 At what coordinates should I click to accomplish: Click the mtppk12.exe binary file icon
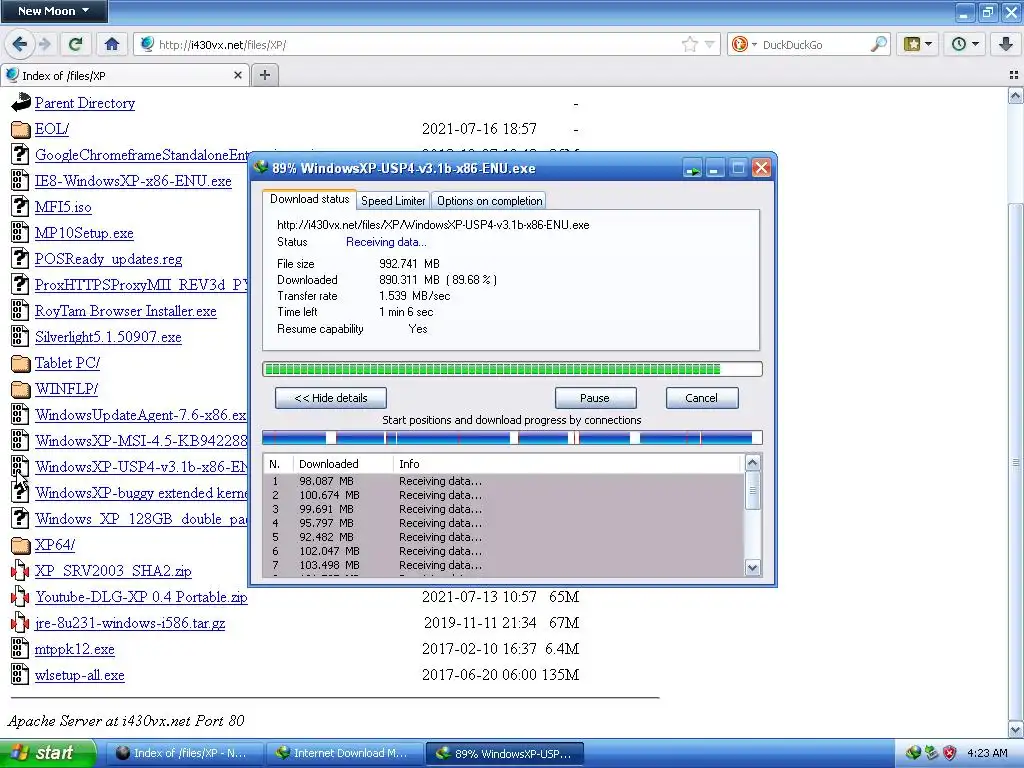[x=20, y=648]
